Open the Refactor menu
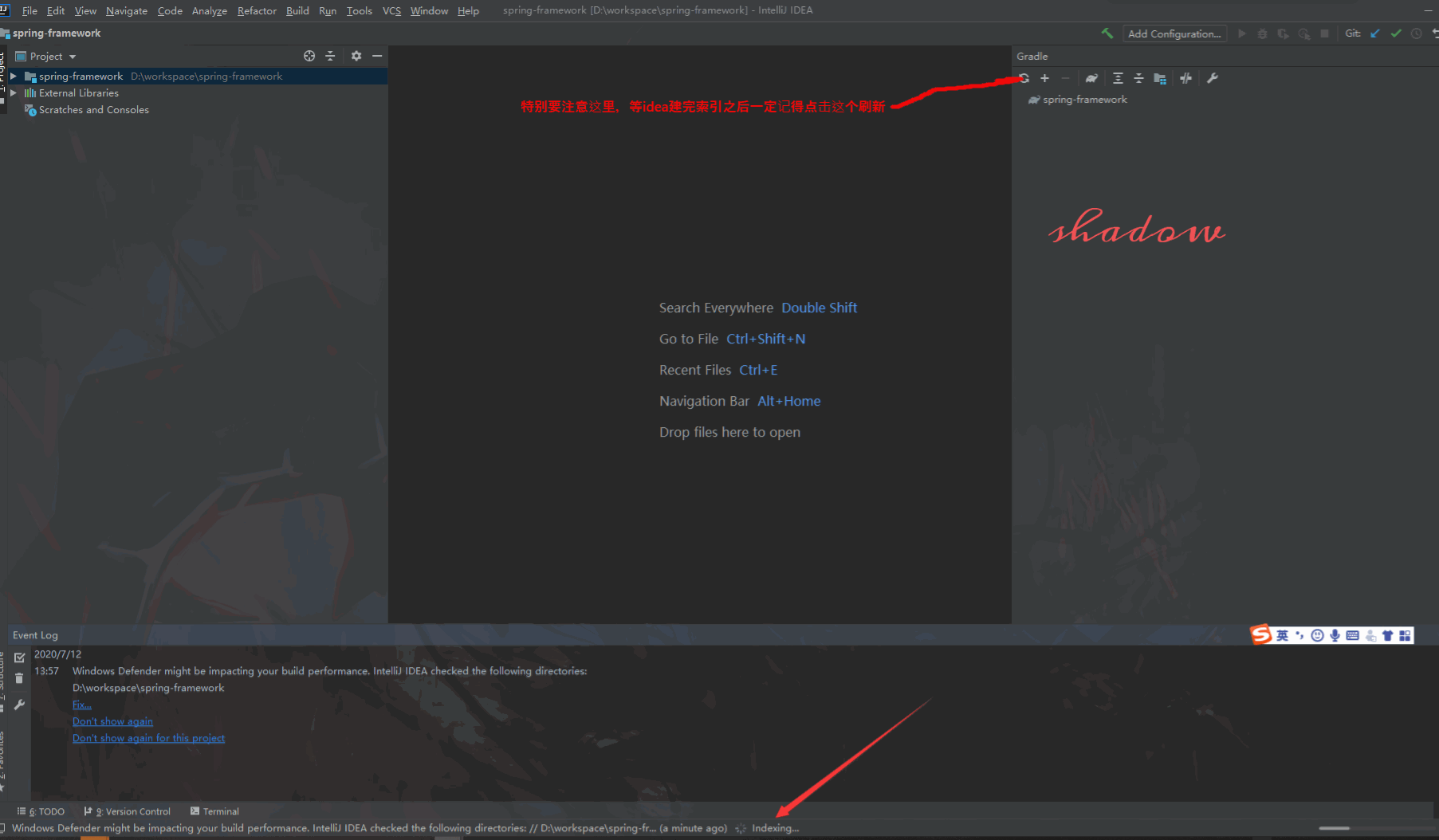This screenshot has width=1439, height=840. click(x=257, y=10)
